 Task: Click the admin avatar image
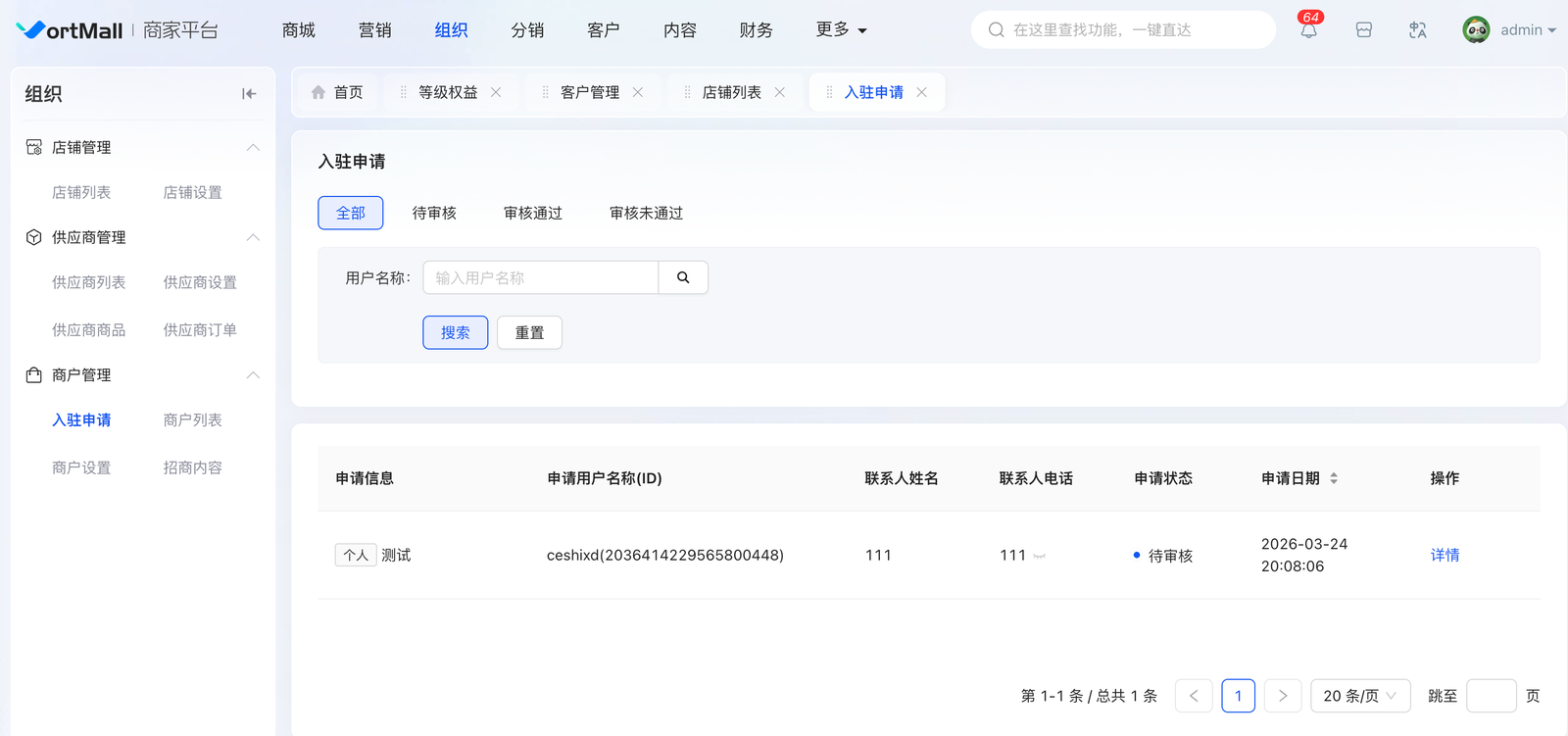(1476, 30)
